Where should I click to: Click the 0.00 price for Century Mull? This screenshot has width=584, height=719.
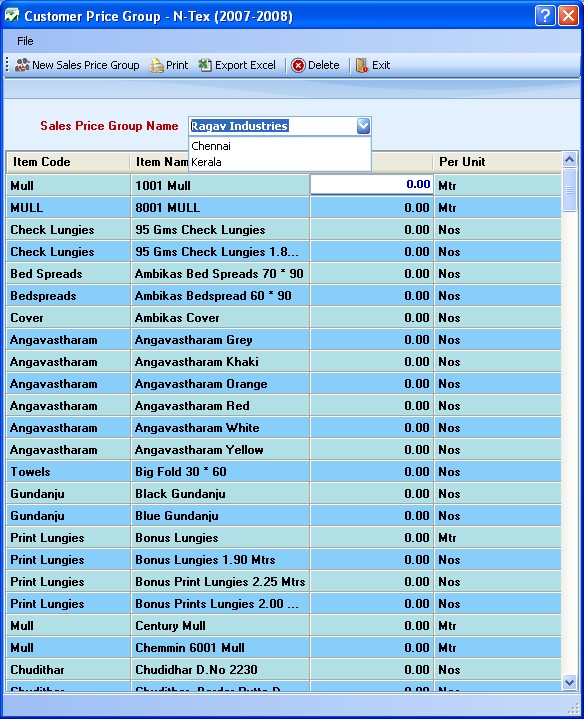click(372, 626)
